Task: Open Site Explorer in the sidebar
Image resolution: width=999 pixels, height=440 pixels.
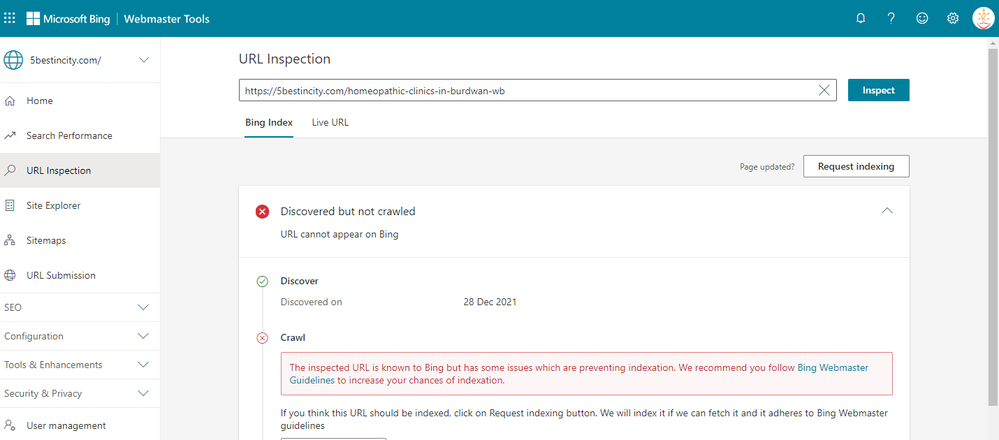Action: click(80, 206)
